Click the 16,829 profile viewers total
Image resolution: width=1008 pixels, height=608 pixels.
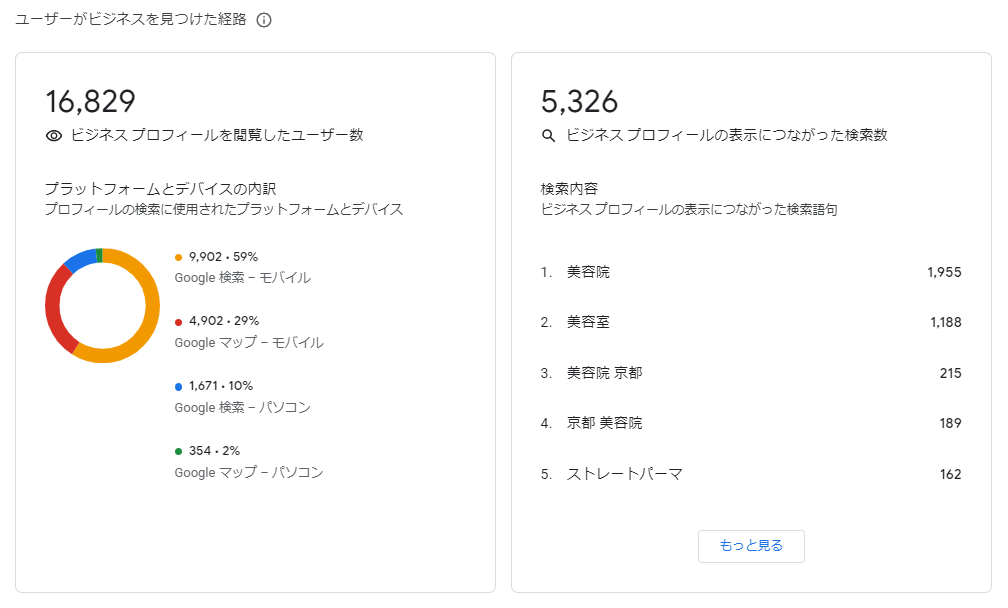(x=91, y=102)
